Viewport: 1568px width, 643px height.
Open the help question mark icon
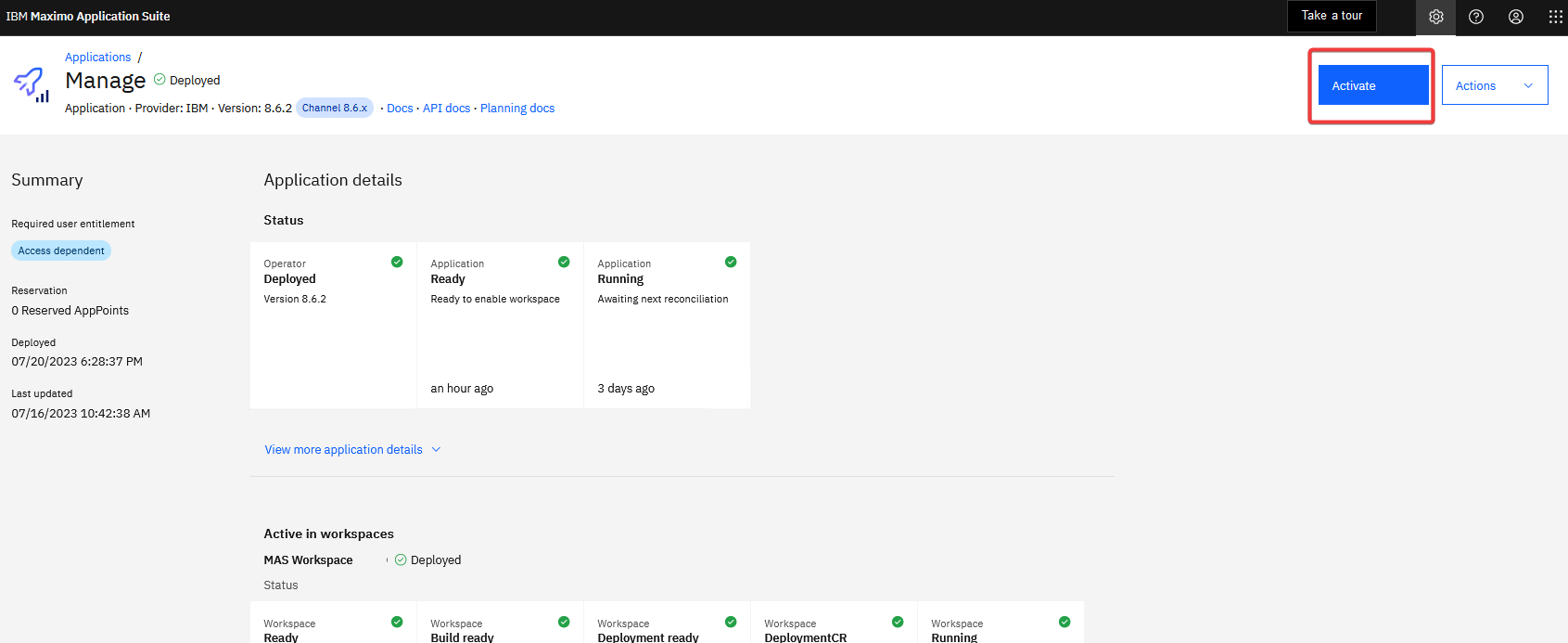(x=1476, y=17)
